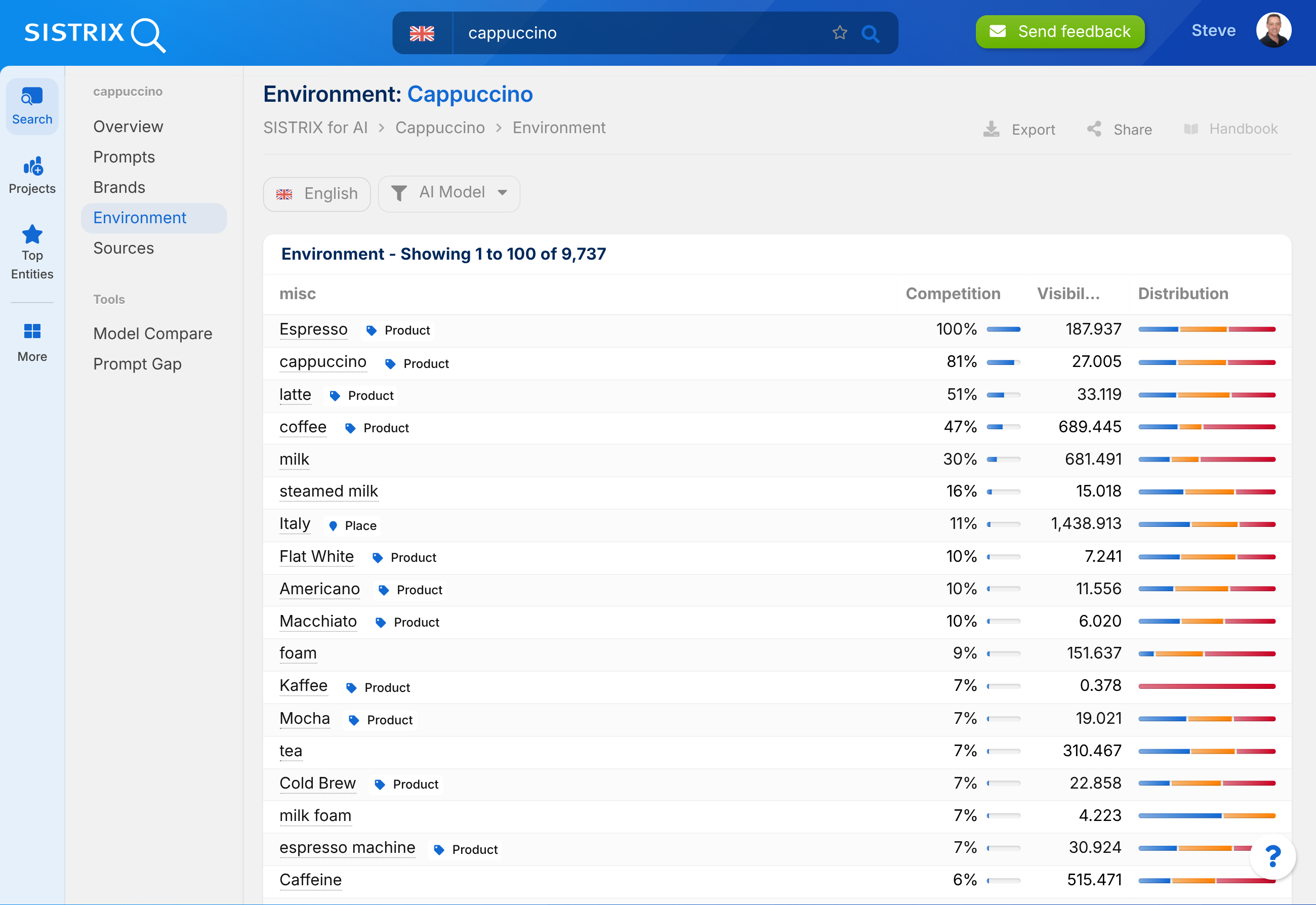Viewport: 1316px width, 905px height.
Task: Click the Product tag beside Cold Brew
Action: pyautogui.click(x=406, y=784)
